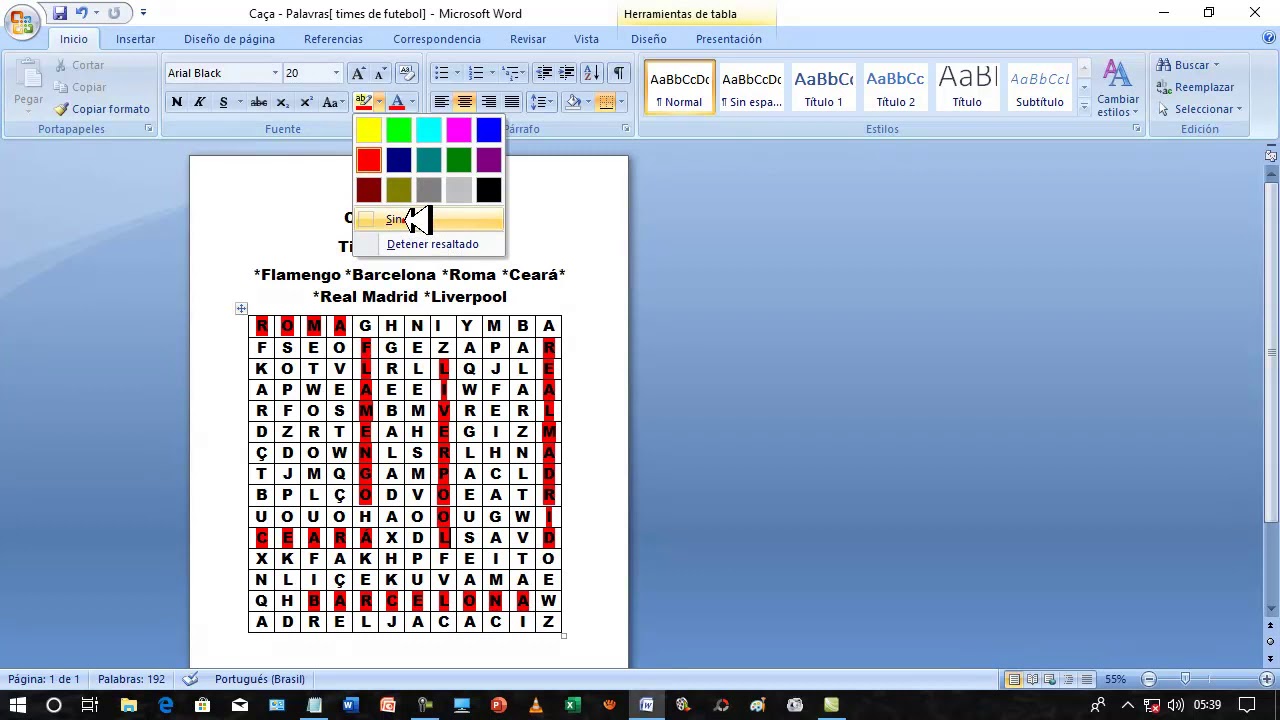Click the Office button
This screenshot has width=1280, height=720.
coord(21,21)
